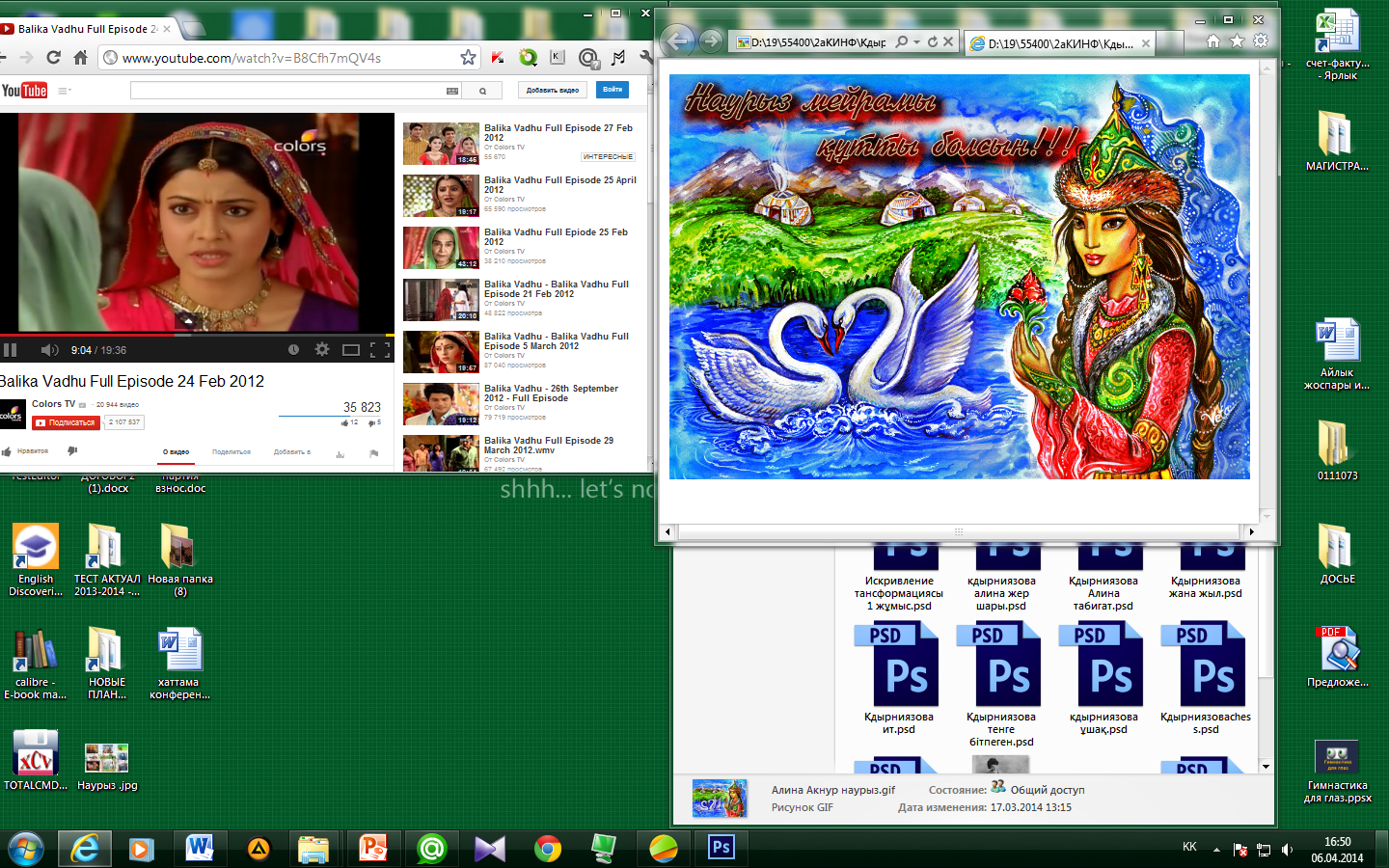Click the YouTube logo

point(24,91)
